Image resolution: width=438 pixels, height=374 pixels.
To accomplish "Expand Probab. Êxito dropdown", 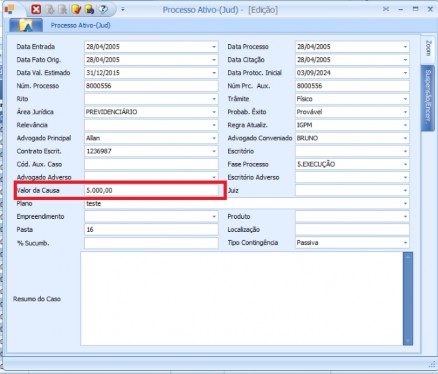I will pos(405,112).
